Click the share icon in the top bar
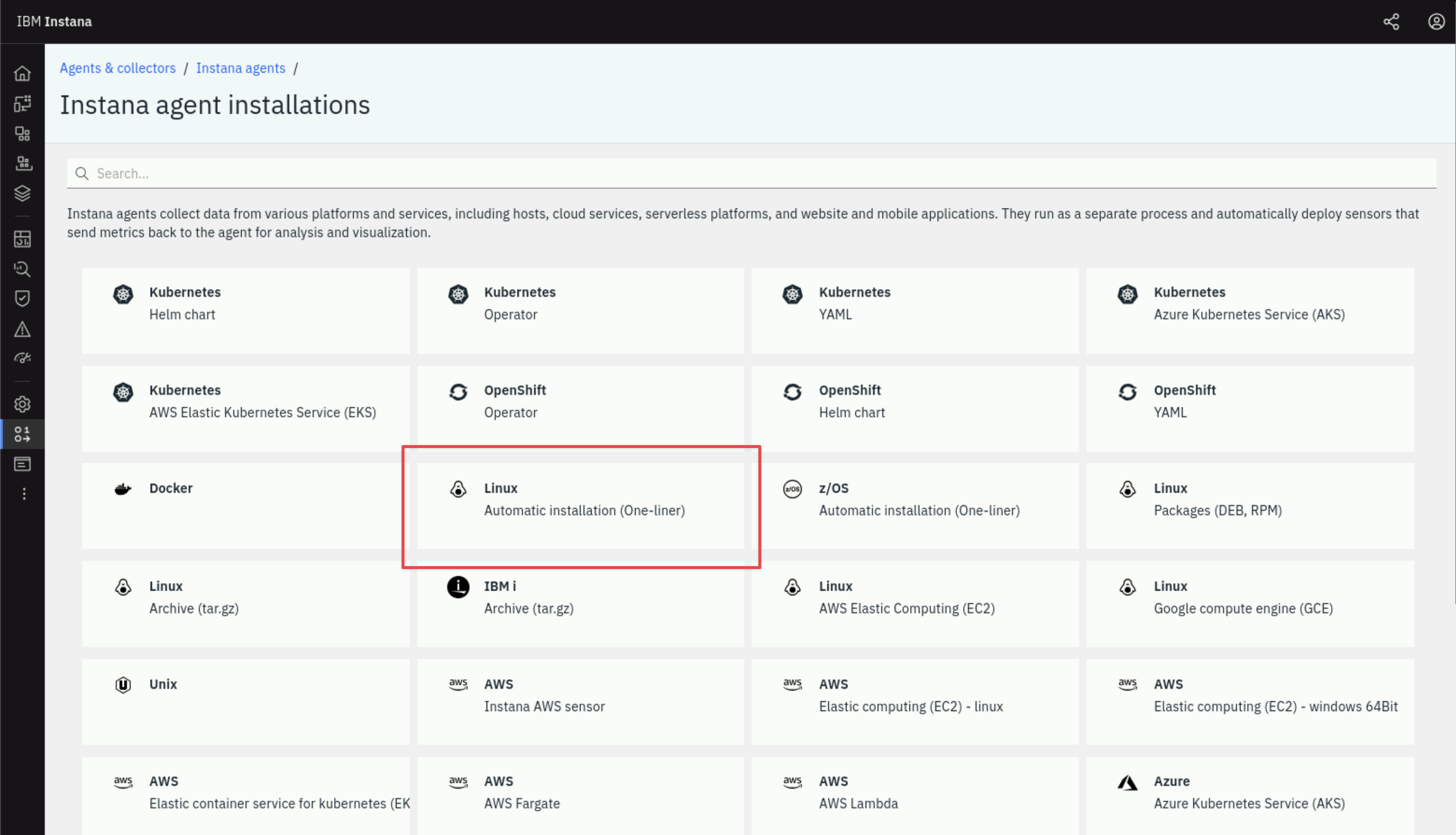The image size is (1456, 835). (x=1392, y=21)
